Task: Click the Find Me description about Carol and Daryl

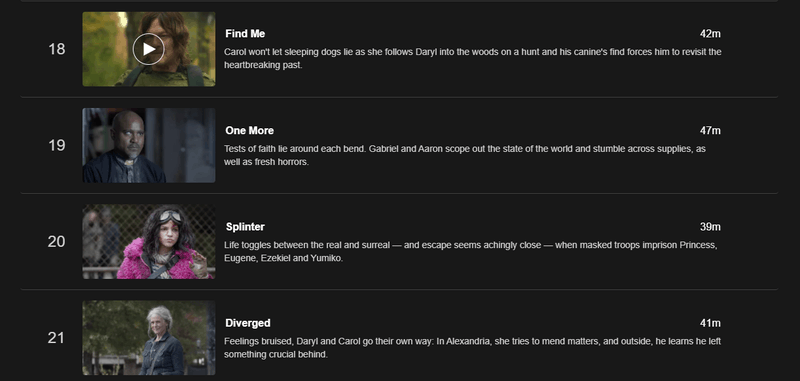Action: click(472, 59)
